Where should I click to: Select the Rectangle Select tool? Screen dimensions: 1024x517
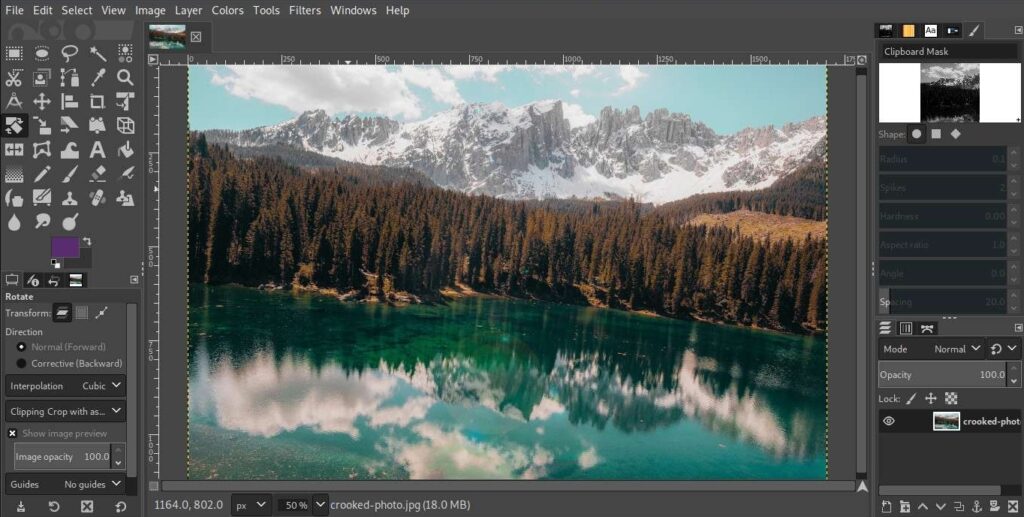pos(14,53)
